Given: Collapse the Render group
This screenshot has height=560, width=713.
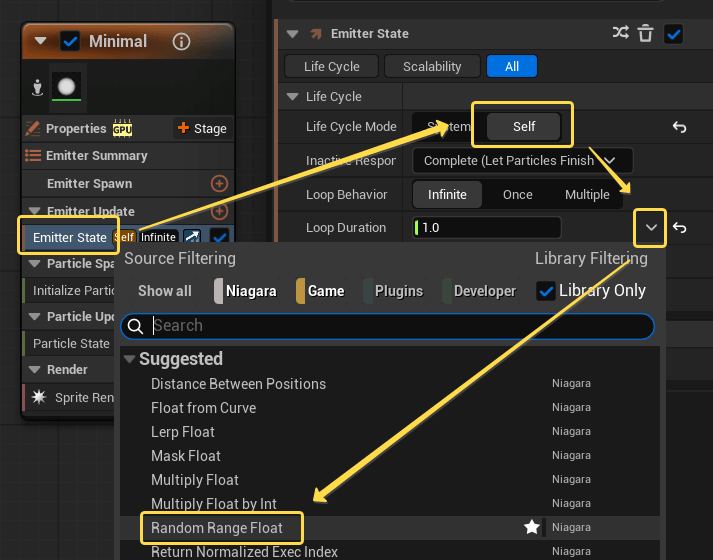Looking at the screenshot, I should point(35,370).
